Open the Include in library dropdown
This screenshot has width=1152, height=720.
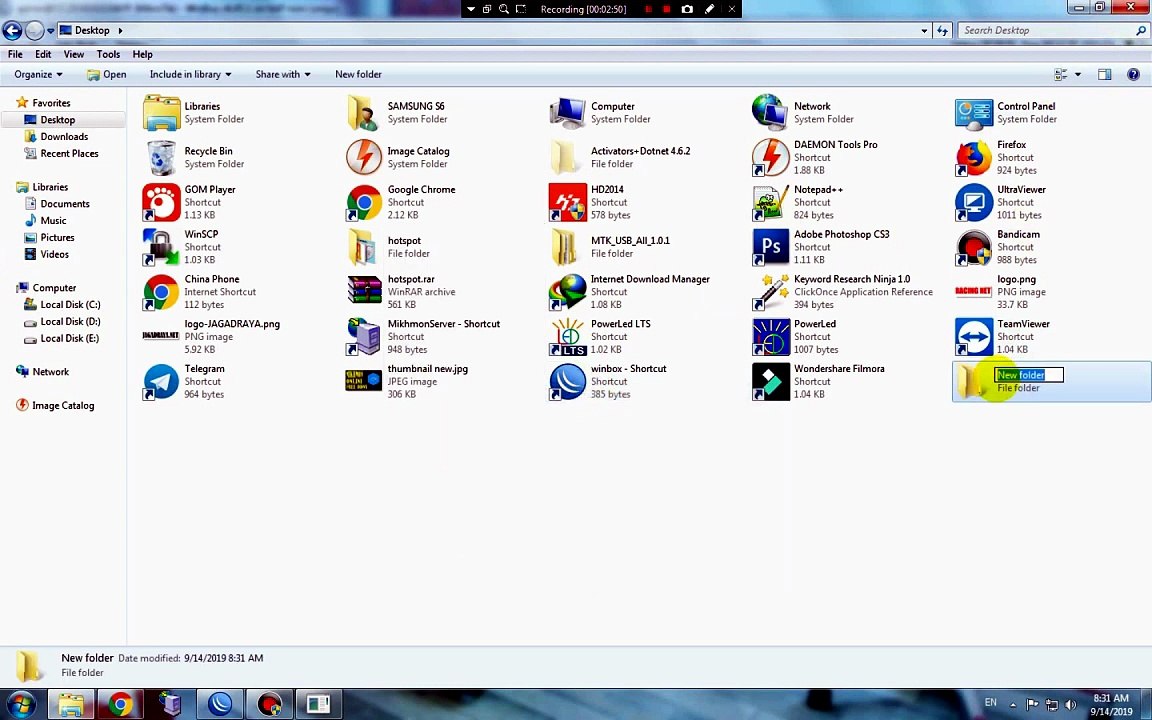190,74
